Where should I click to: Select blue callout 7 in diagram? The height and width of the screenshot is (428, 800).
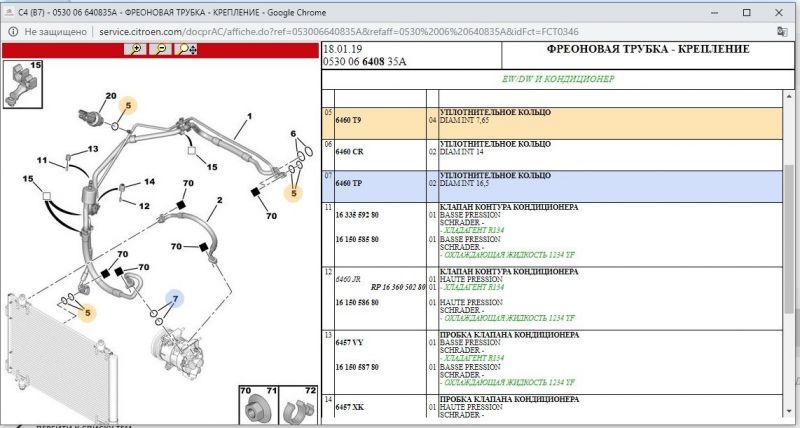[174, 299]
